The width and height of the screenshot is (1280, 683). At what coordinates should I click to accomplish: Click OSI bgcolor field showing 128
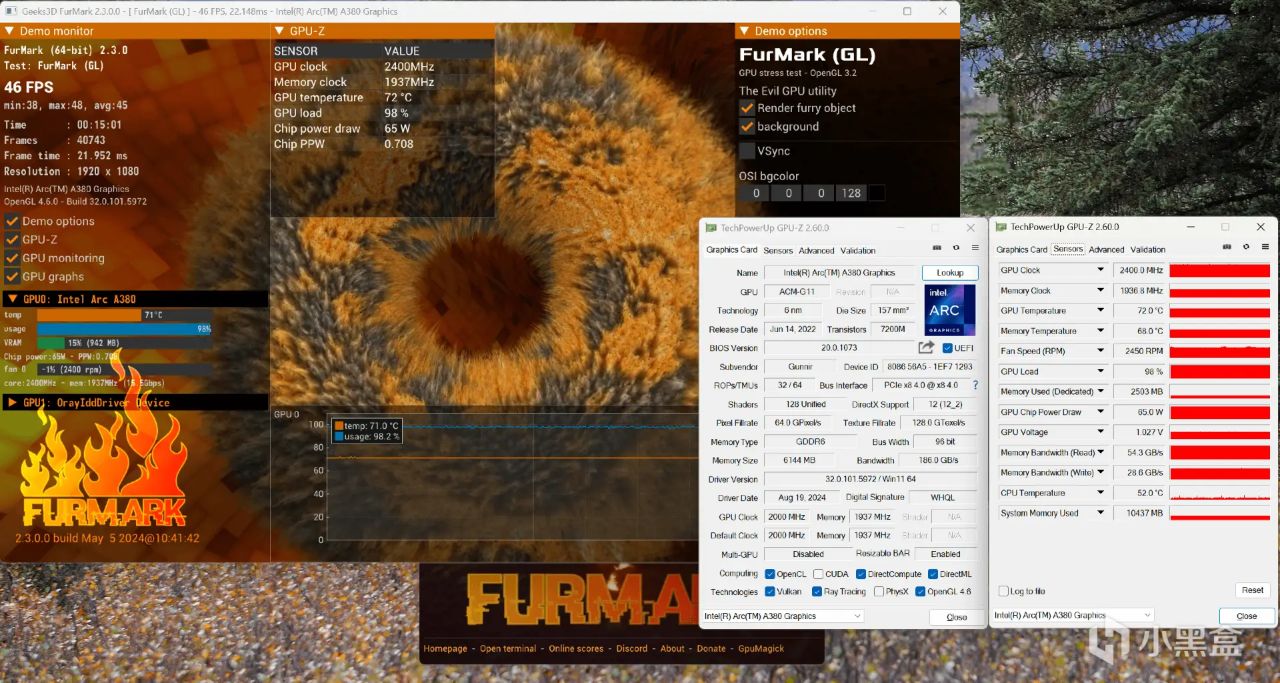(x=851, y=193)
